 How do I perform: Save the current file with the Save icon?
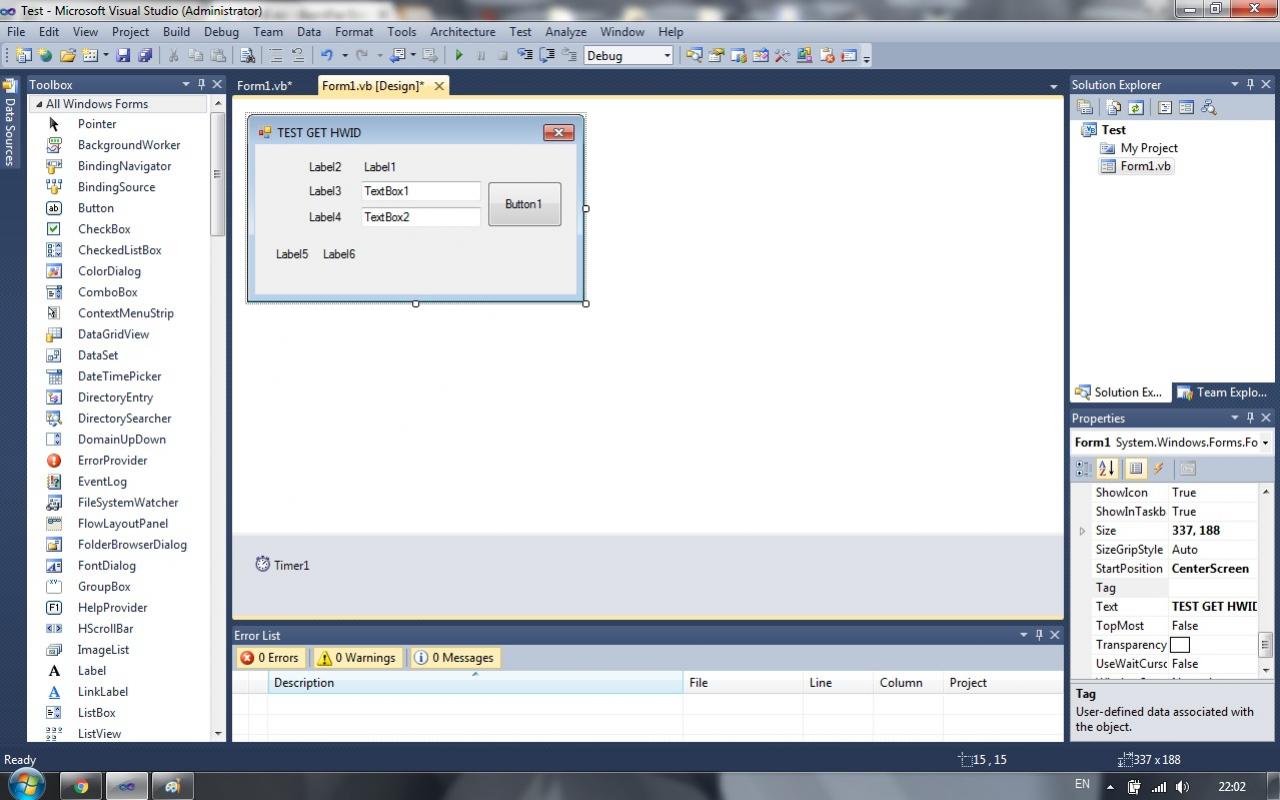point(123,56)
